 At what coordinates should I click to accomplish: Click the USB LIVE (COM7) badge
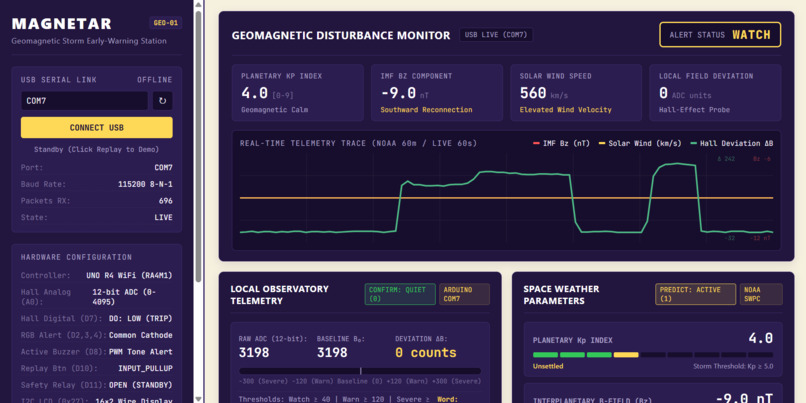[x=496, y=35]
